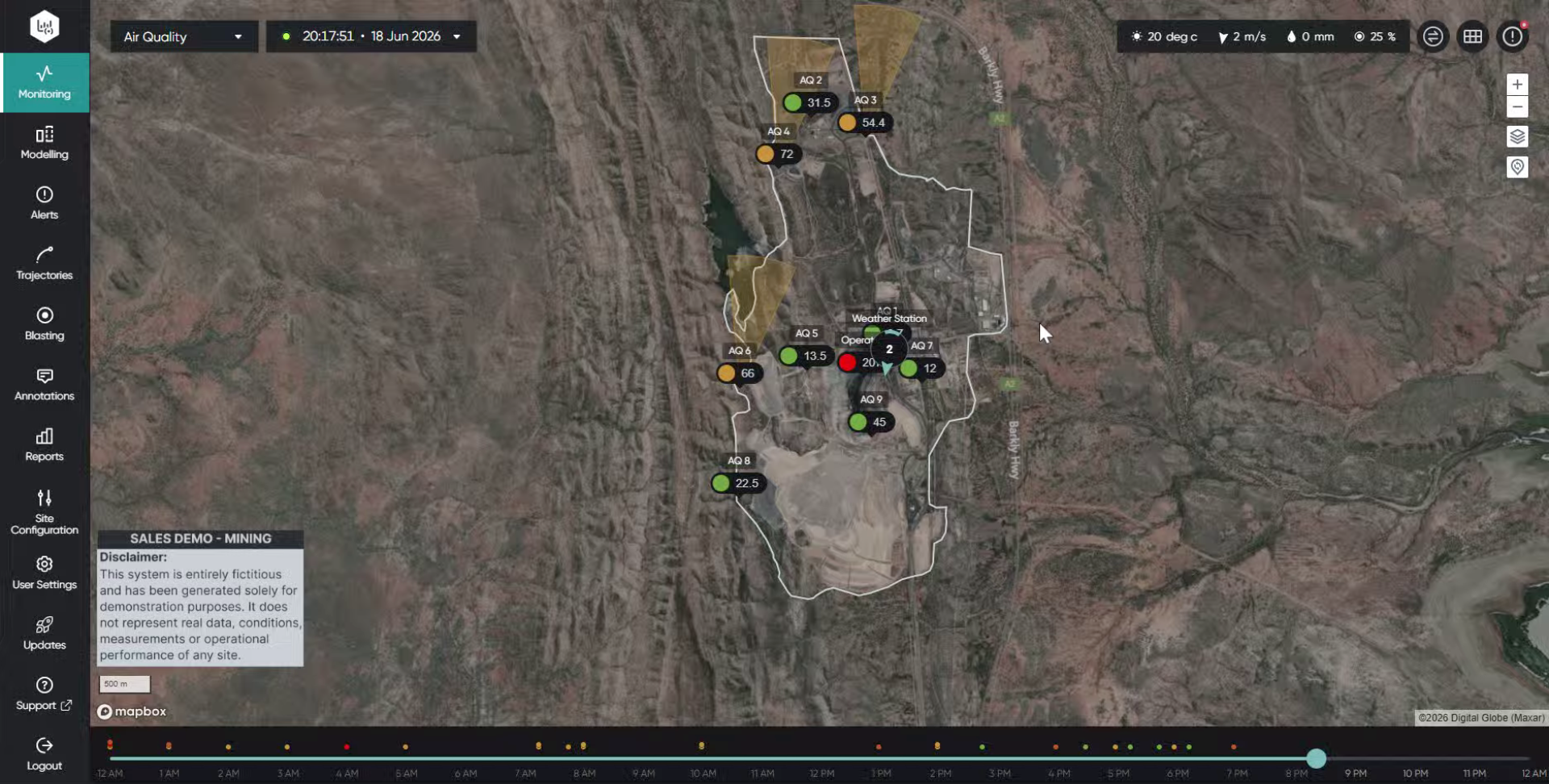Click the 10 PM timeline label
The image size is (1549, 784).
[x=1415, y=774]
